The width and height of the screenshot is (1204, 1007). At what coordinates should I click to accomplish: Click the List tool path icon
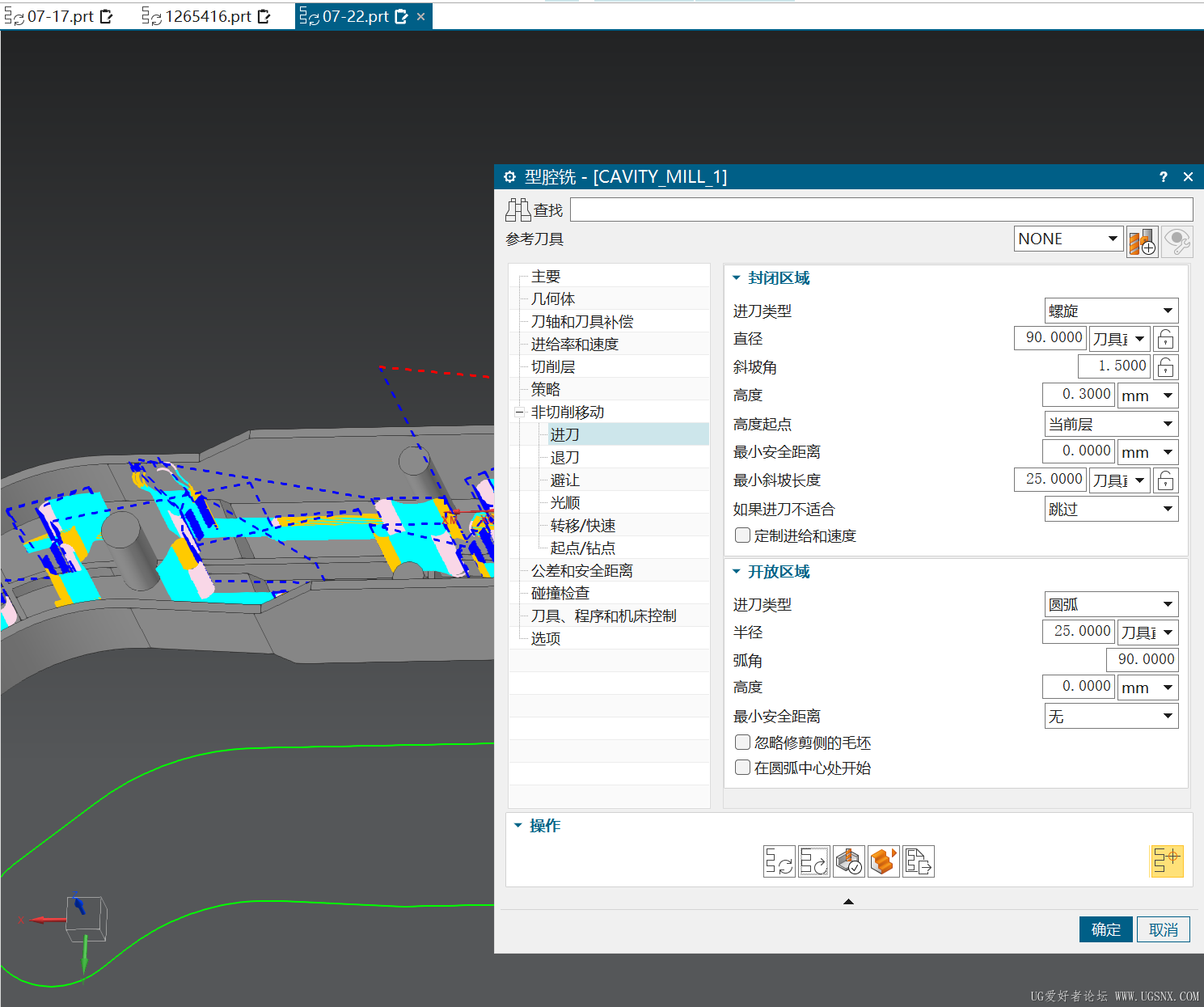coord(919,861)
